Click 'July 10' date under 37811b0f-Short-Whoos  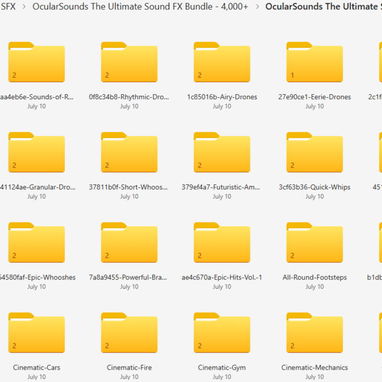(129, 197)
